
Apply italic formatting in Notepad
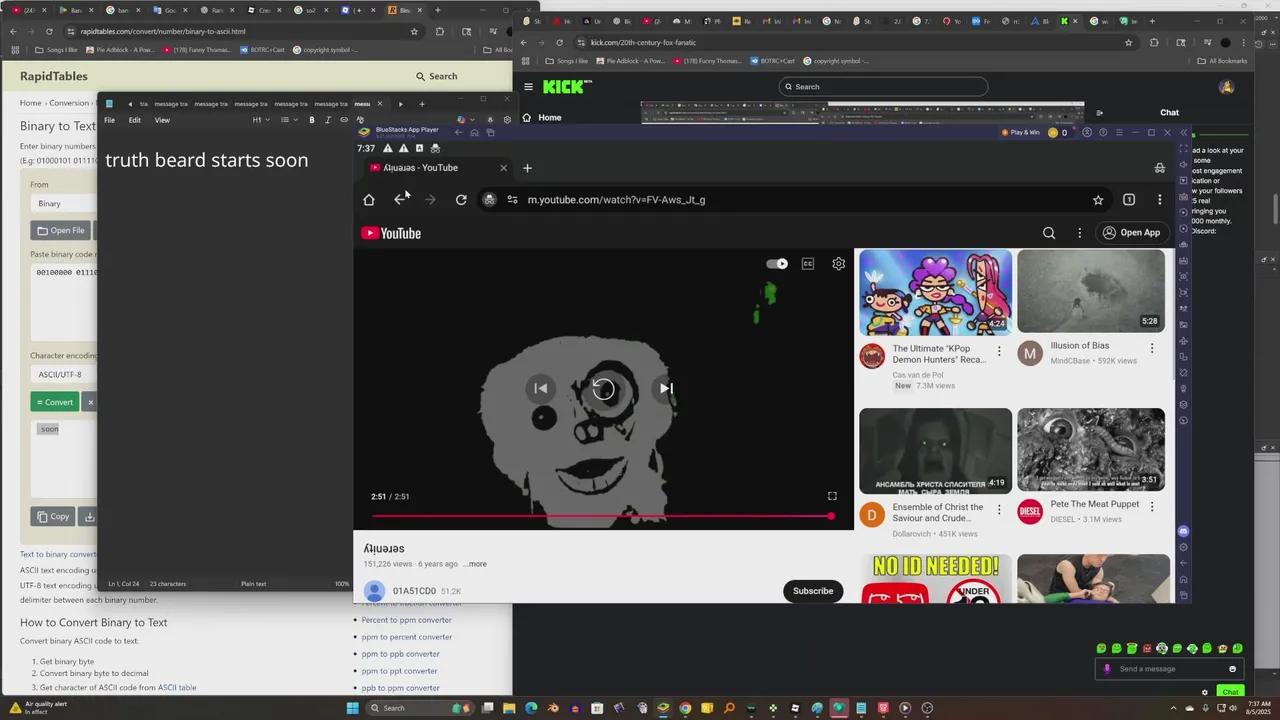[328, 120]
